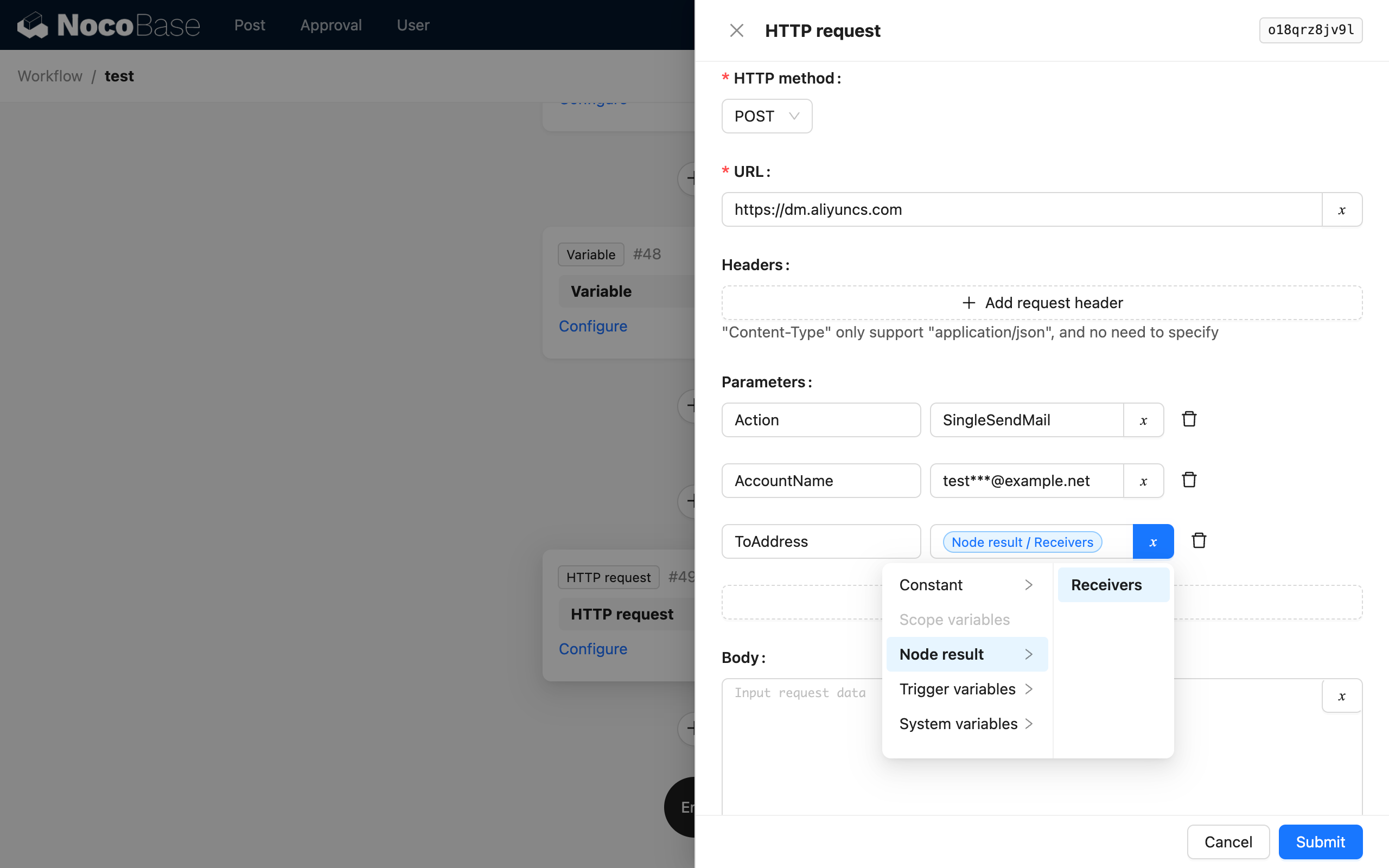The width and height of the screenshot is (1389, 868).
Task: Submit the HTTP request configuration
Action: point(1320,841)
